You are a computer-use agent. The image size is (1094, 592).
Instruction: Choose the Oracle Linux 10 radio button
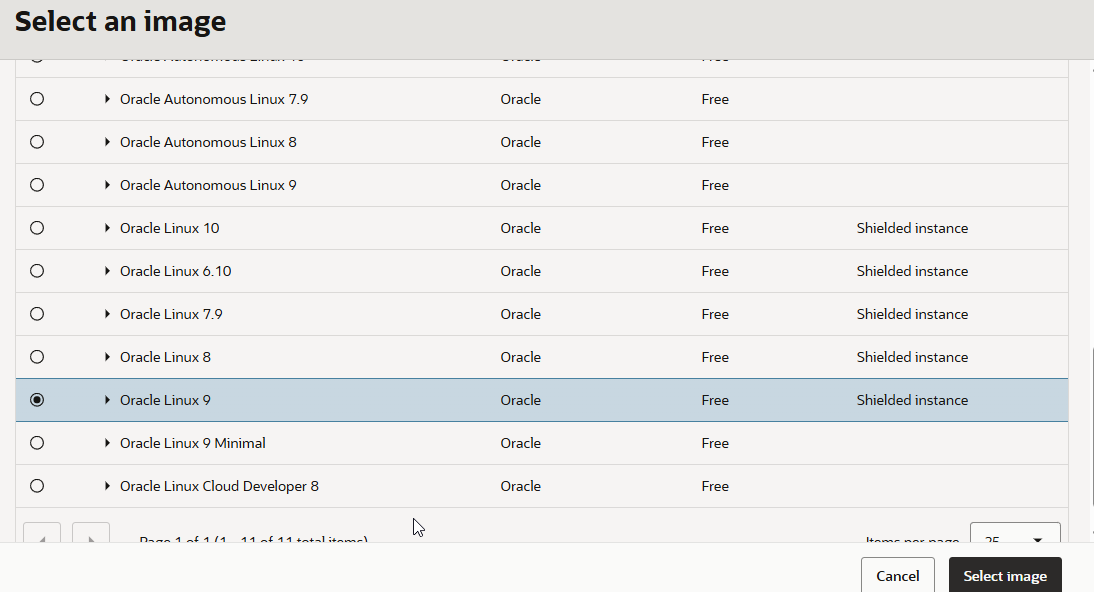(x=37, y=228)
